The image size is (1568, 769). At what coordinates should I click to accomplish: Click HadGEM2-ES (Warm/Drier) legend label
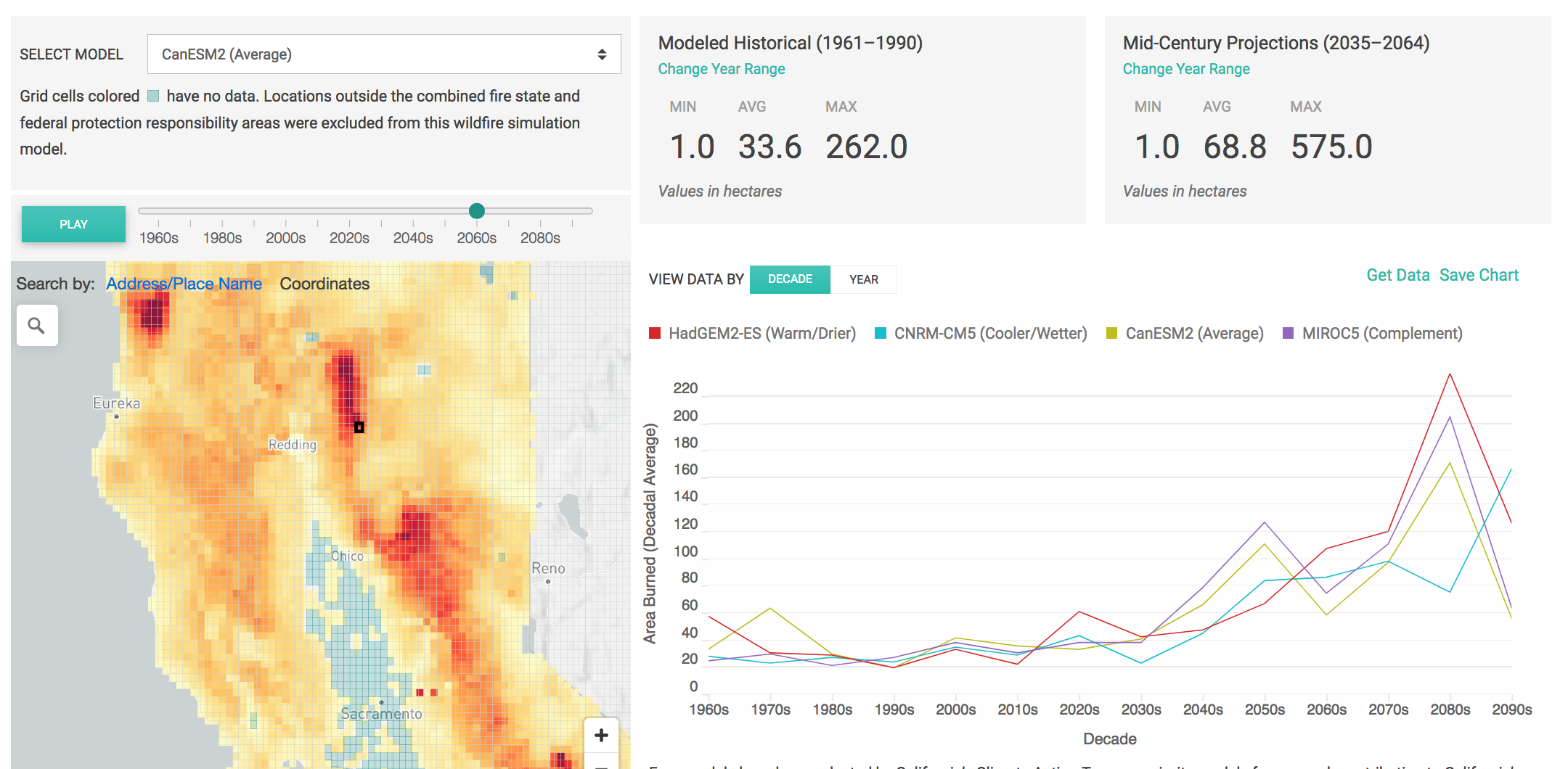762,333
